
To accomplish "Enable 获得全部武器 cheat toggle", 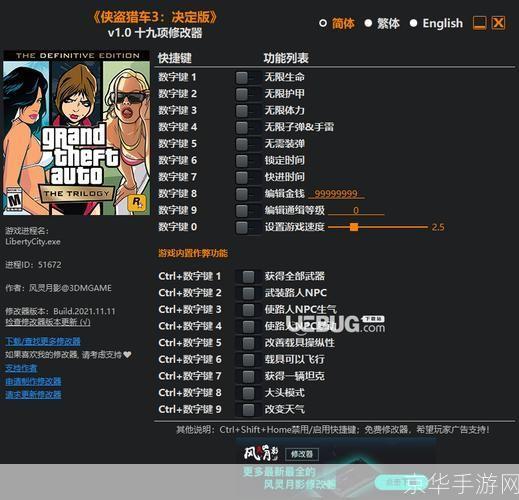I will coord(248,276).
